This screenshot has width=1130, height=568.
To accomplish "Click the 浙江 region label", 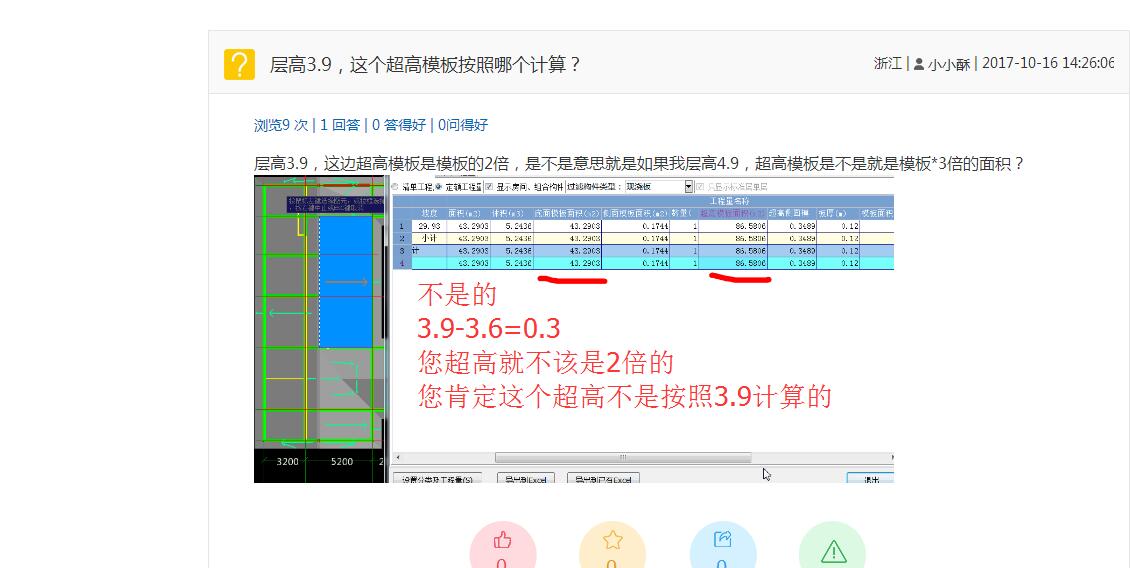I will (x=888, y=63).
